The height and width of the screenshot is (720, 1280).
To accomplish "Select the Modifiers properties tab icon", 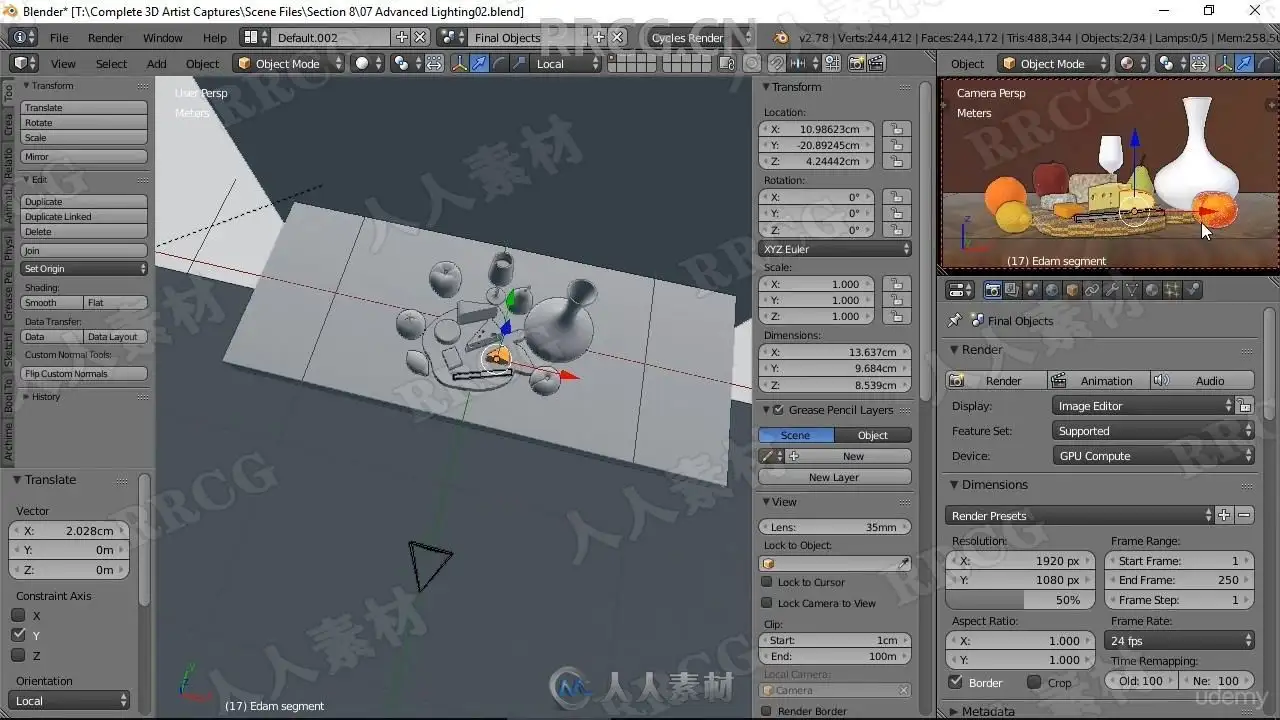I will [1112, 290].
